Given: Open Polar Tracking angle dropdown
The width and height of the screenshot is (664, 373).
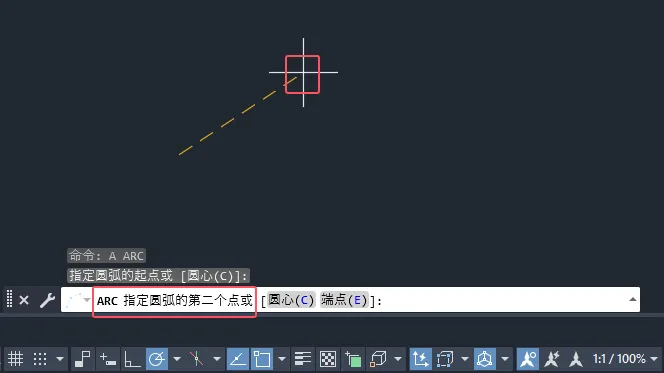Looking at the screenshot, I should [177, 359].
